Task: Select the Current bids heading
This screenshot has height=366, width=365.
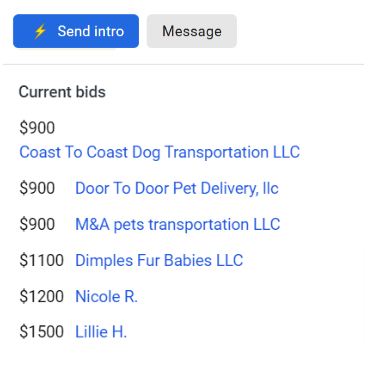Action: pos(62,92)
